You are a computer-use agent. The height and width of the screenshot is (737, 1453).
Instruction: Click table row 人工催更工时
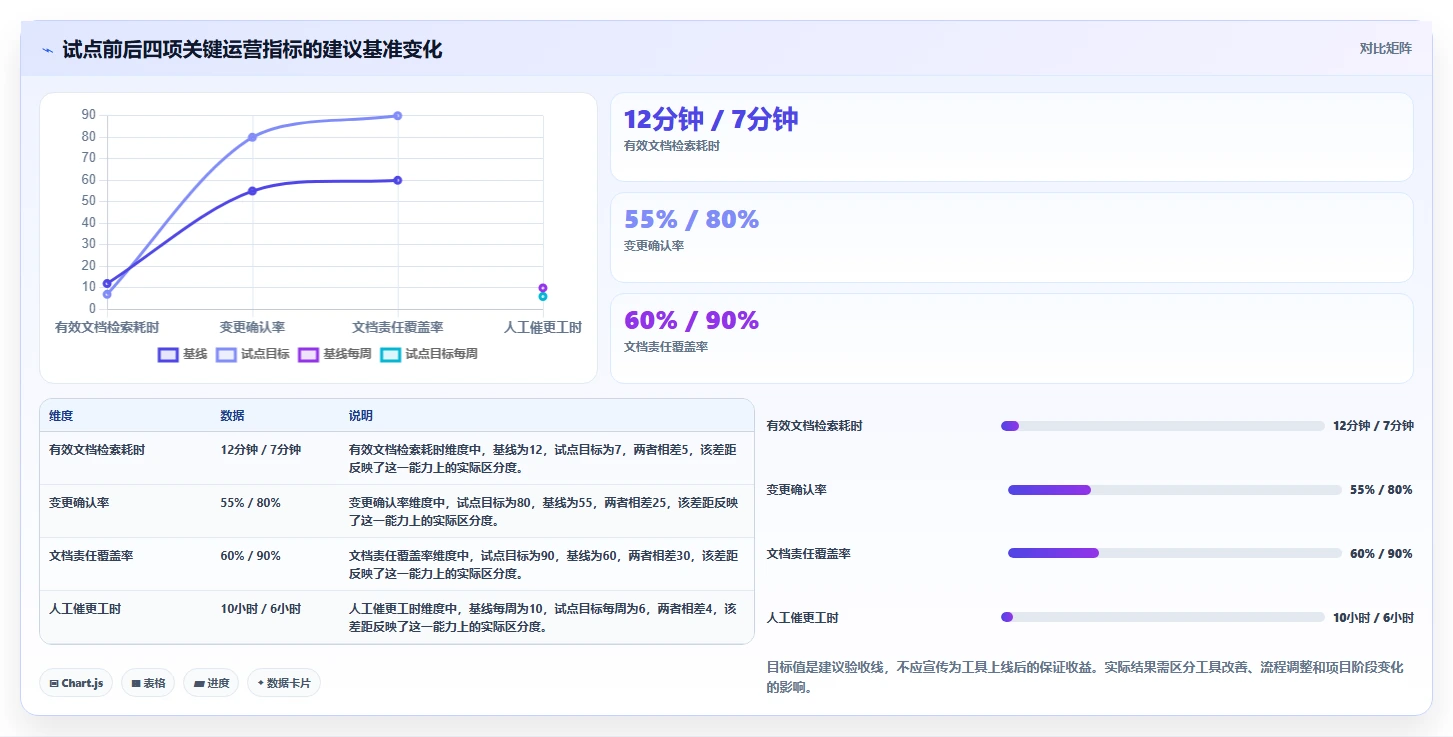(x=397, y=618)
